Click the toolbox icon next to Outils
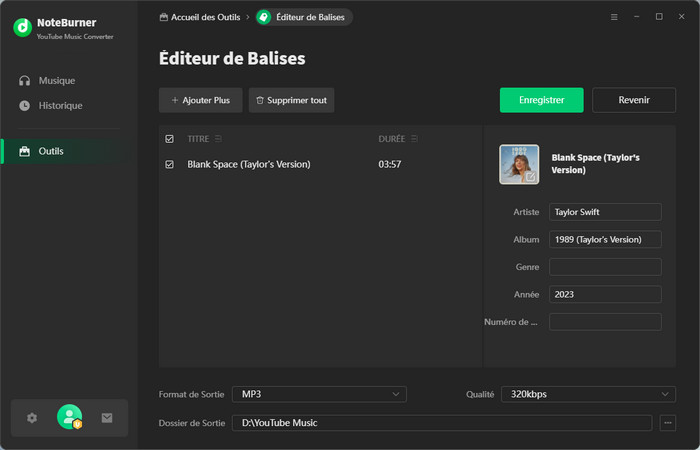This screenshot has width=700, height=450. click(x=25, y=151)
